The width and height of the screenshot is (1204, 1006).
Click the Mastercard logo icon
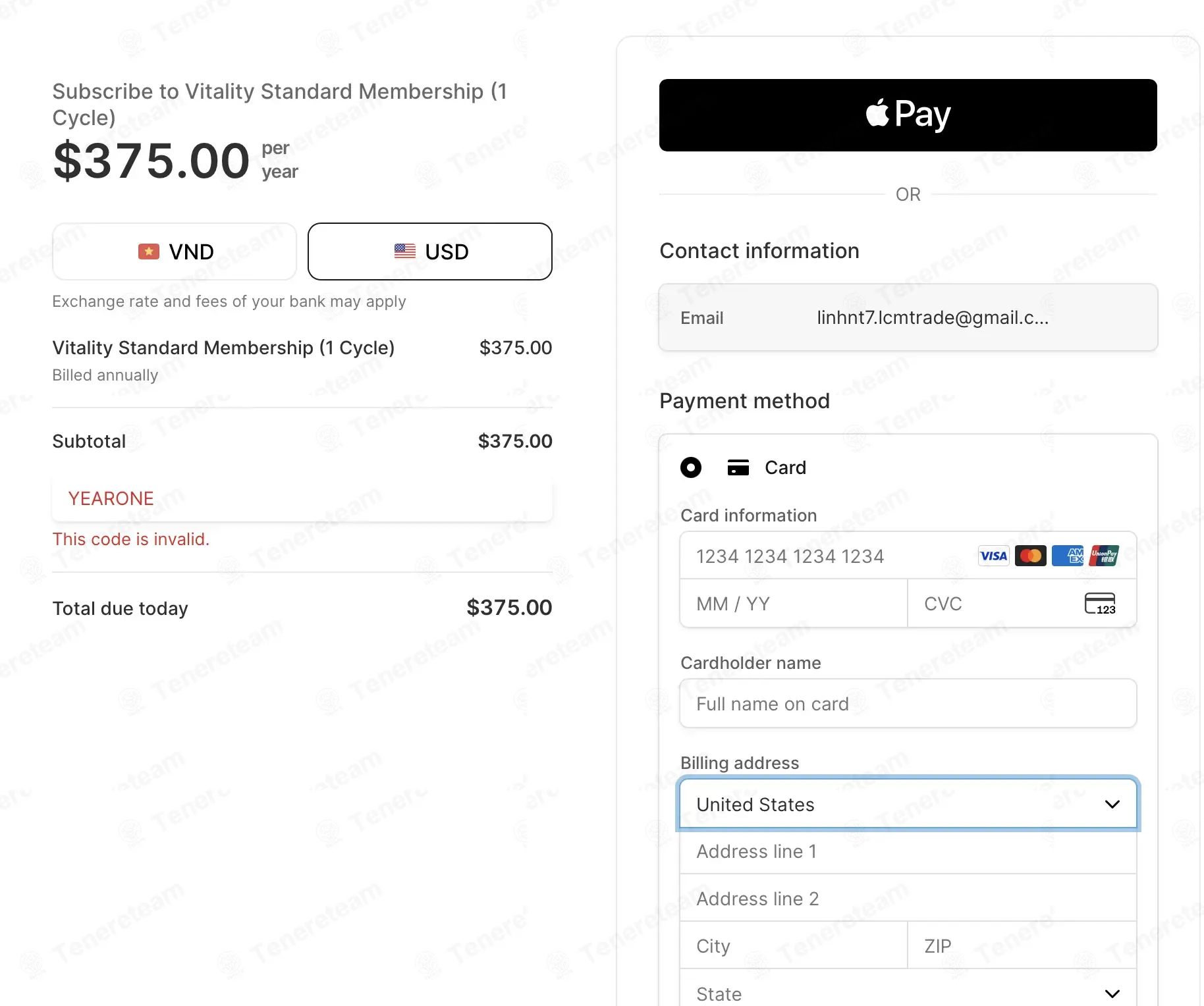1031,556
